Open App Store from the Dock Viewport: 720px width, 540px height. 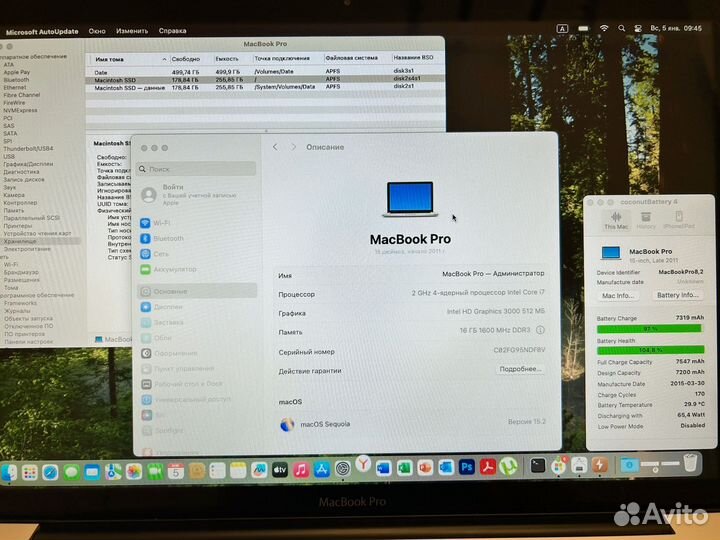[x=322, y=469]
